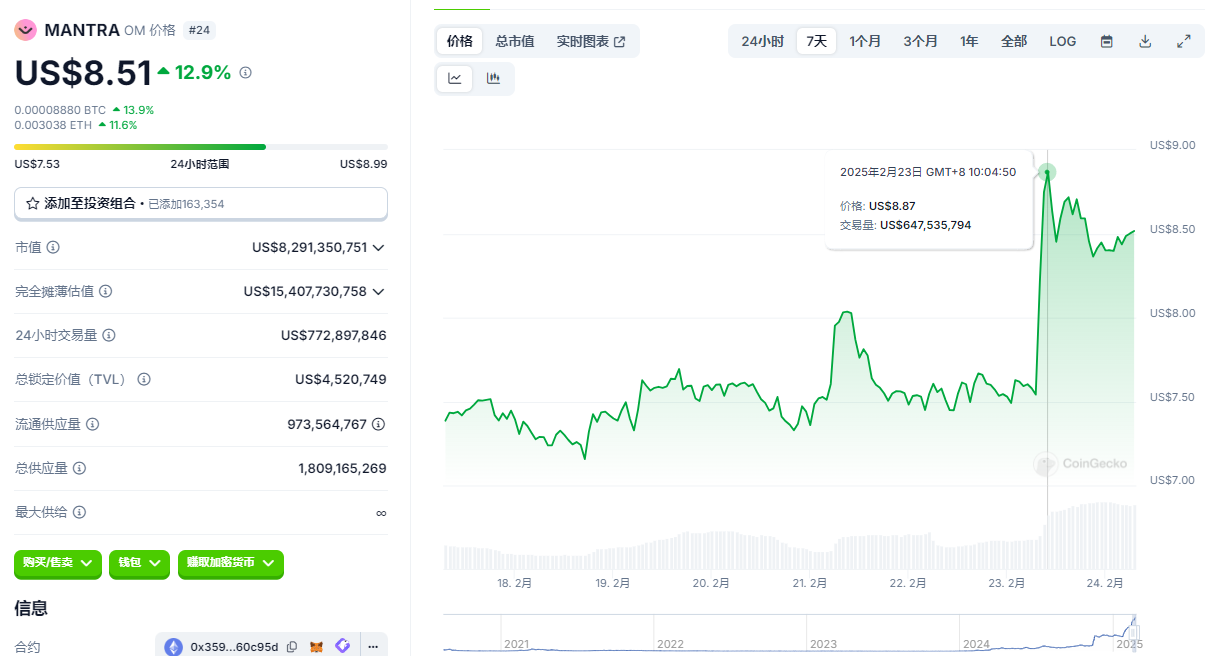Image resolution: width=1210 pixels, height=656 pixels.
Task: Switch chart range to 24小时
Action: click(x=762, y=41)
